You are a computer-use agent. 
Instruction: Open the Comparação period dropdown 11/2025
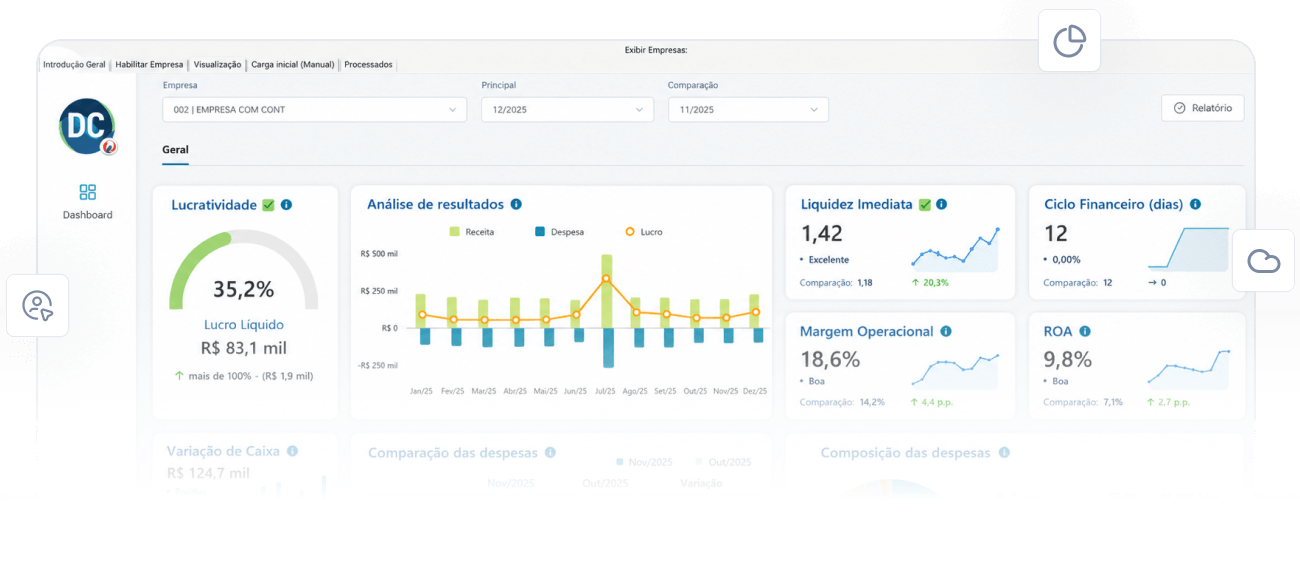point(748,110)
